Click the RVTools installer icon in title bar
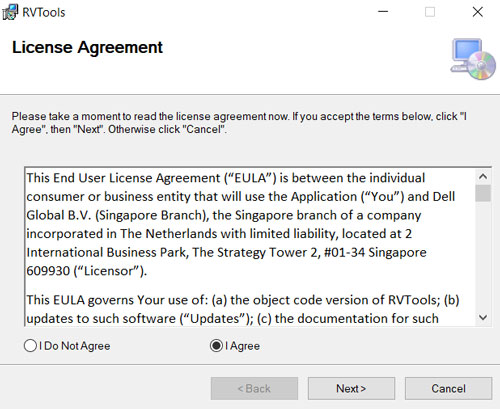 coord(10,12)
